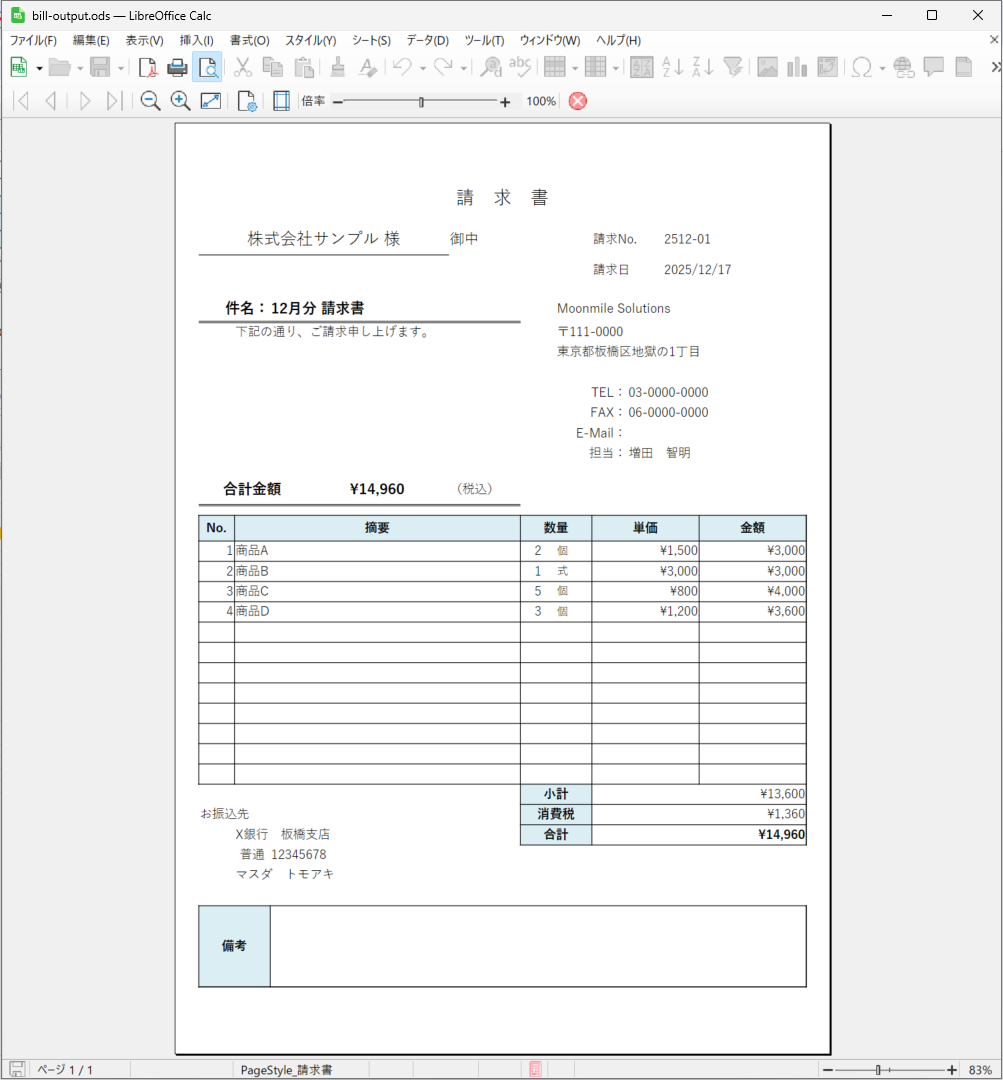
Task: Toggle the Print Preview button
Action: click(207, 68)
